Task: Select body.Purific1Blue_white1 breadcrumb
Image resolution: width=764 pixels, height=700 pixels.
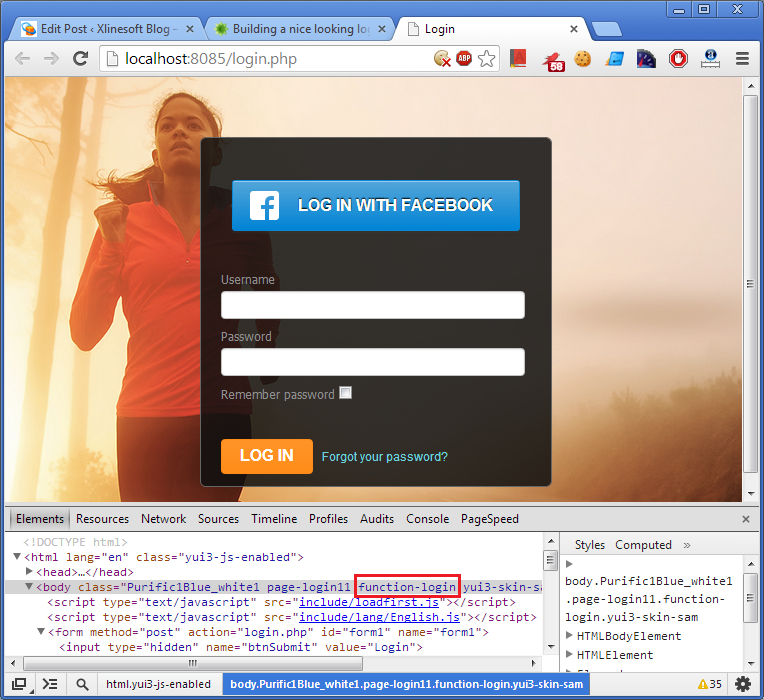Action: pyautogui.click(x=406, y=684)
